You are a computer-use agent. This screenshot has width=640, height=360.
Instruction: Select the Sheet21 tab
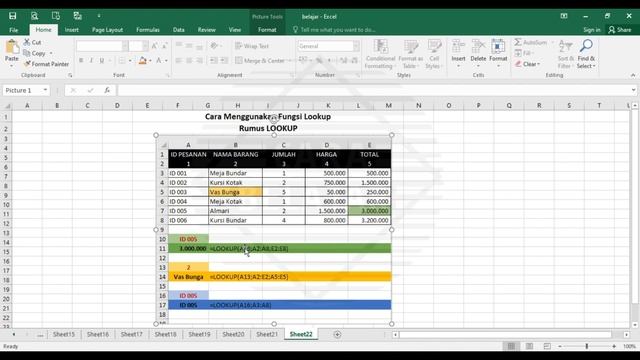pos(267,334)
